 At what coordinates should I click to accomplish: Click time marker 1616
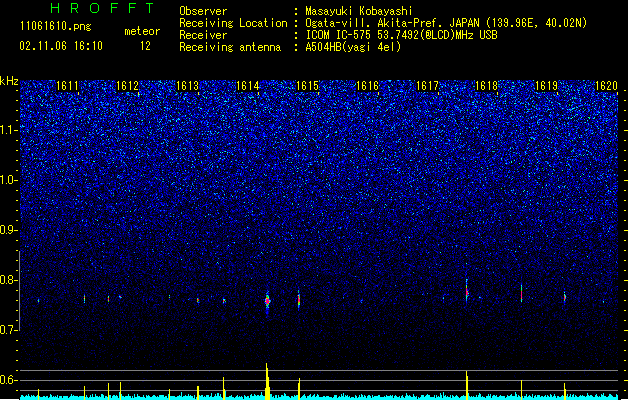tap(367, 86)
